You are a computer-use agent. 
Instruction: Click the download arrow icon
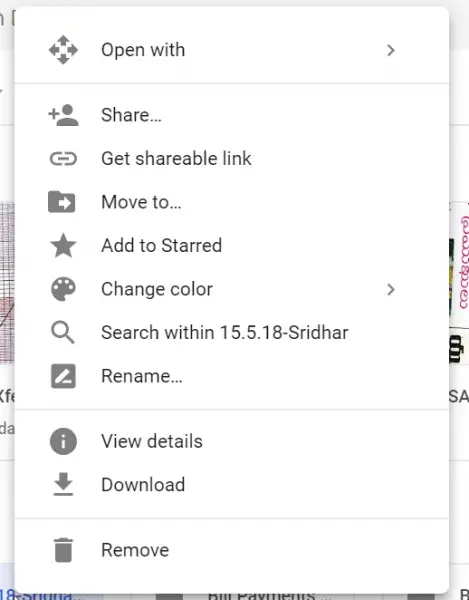(x=63, y=484)
